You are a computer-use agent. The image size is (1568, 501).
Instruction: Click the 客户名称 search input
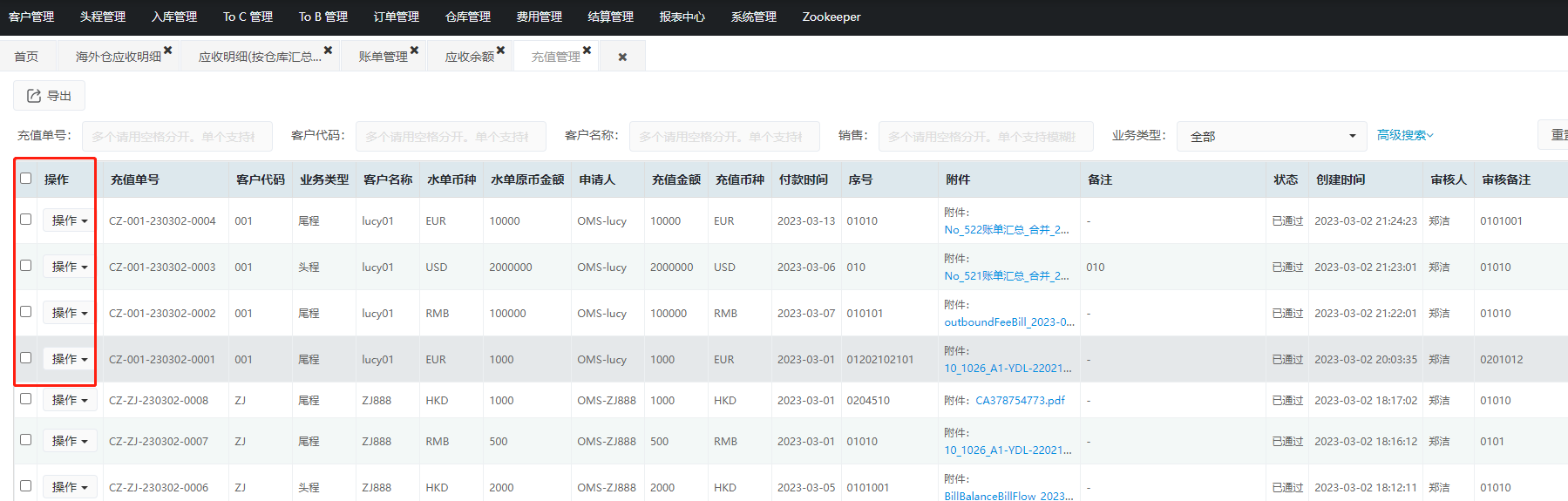[724, 136]
